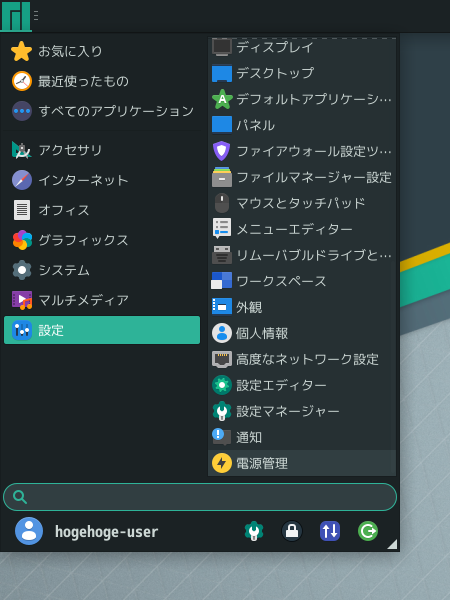Show すべてのアプリケーション list

pos(102,111)
